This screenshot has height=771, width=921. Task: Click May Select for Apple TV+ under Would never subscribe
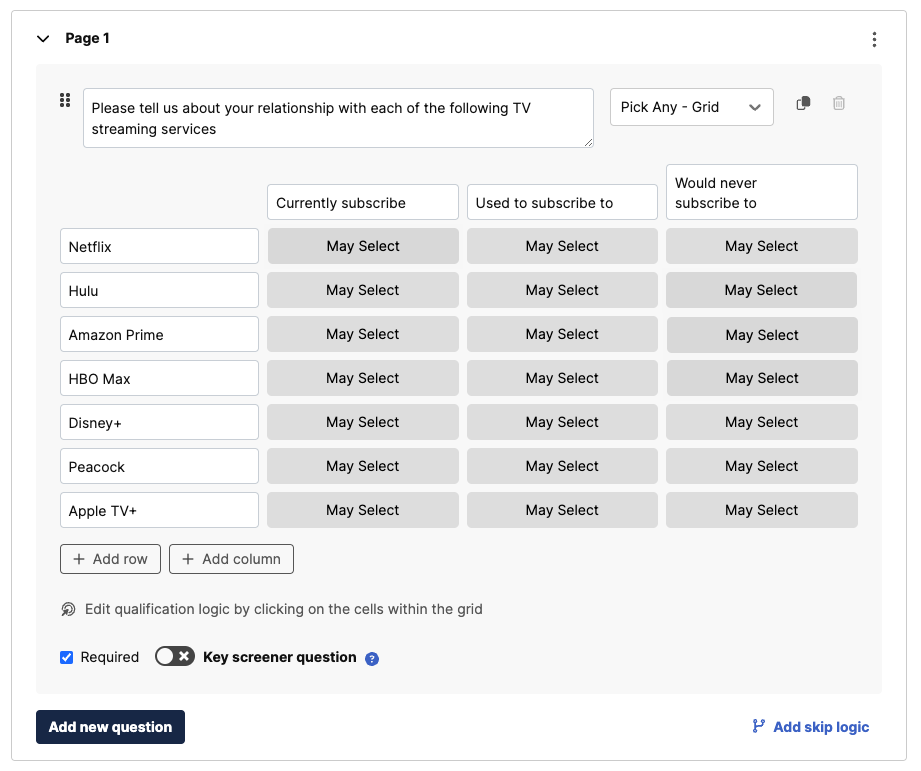point(761,510)
